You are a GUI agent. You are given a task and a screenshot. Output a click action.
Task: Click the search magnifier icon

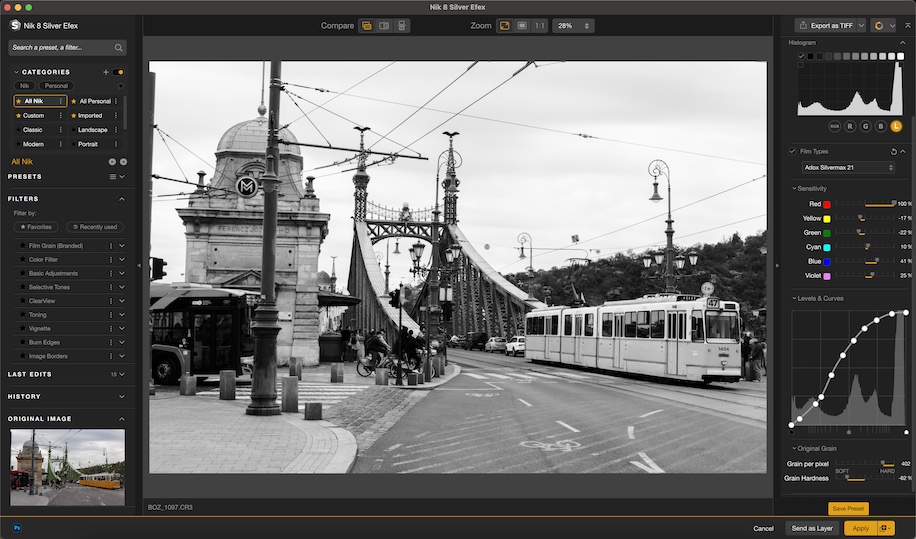(119, 47)
